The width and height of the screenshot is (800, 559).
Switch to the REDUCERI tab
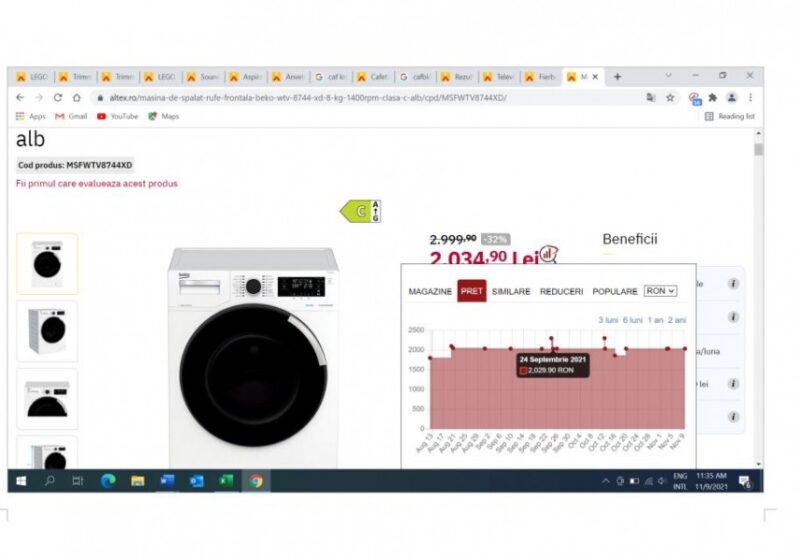561,292
